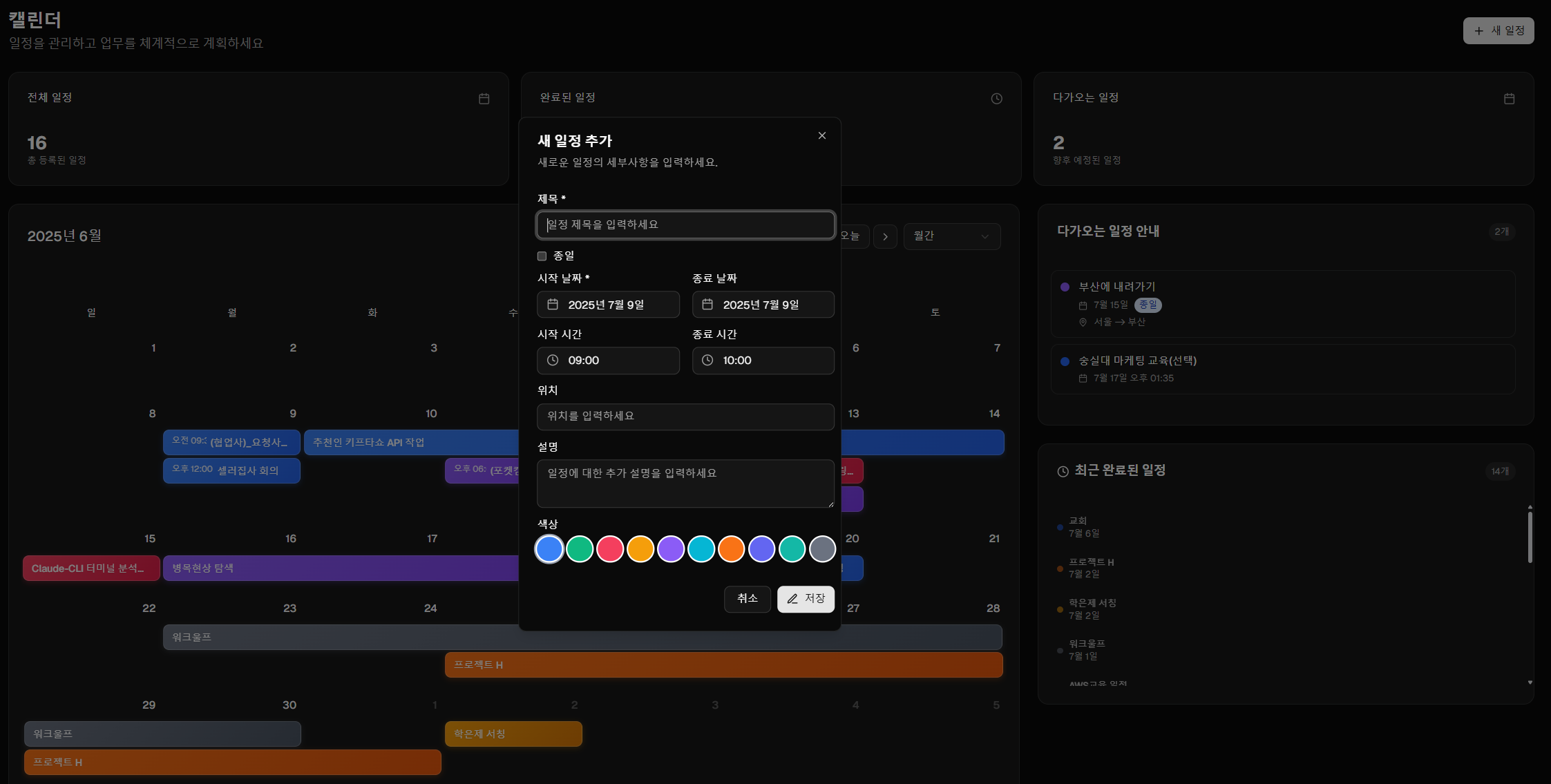
Task: Open the 월간 view dropdown
Action: point(951,237)
